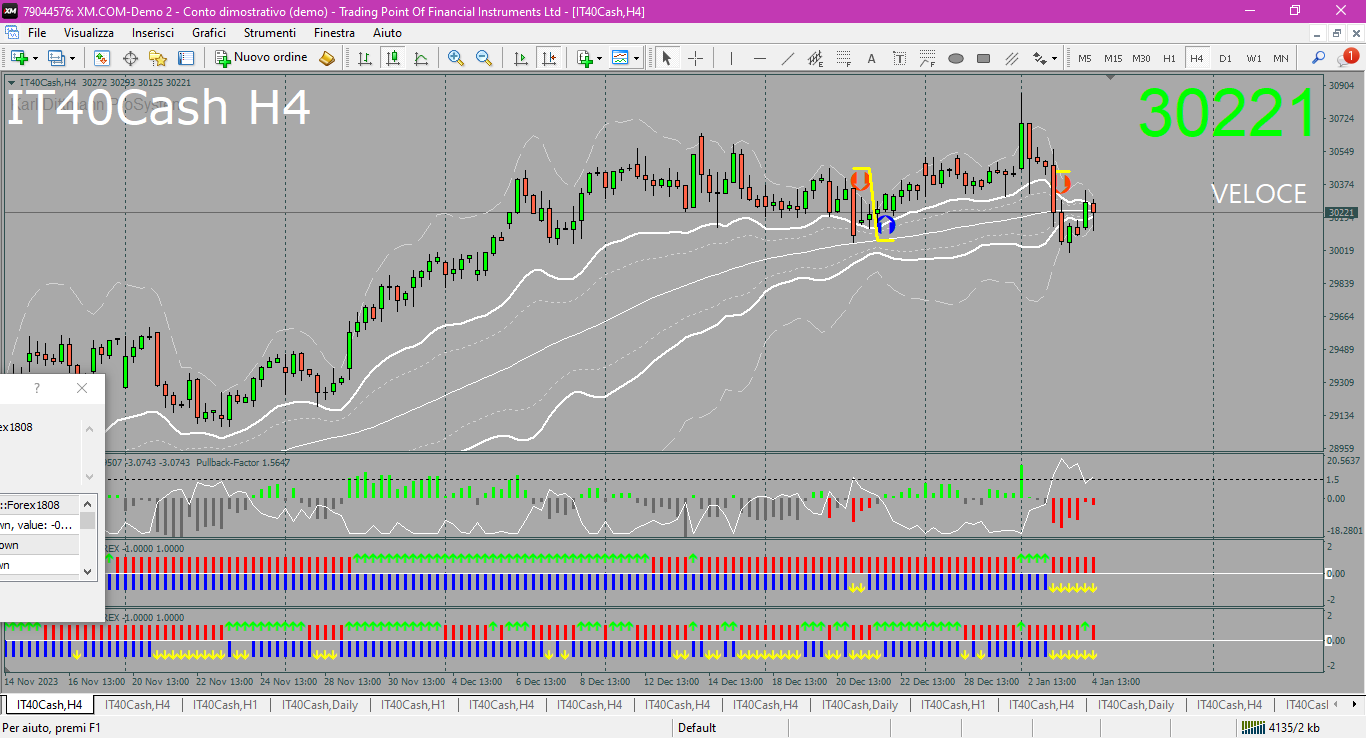1366x738 pixels.
Task: Open the Templates icon
Action: [x=621, y=58]
